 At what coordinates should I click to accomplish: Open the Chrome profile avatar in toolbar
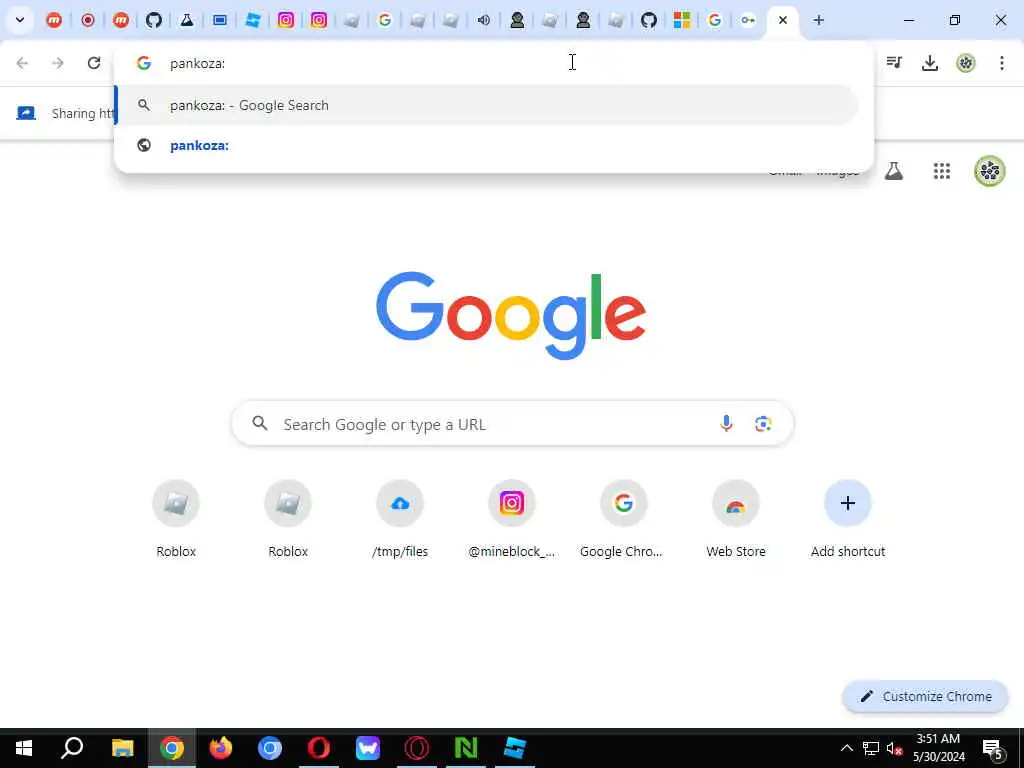(x=966, y=63)
